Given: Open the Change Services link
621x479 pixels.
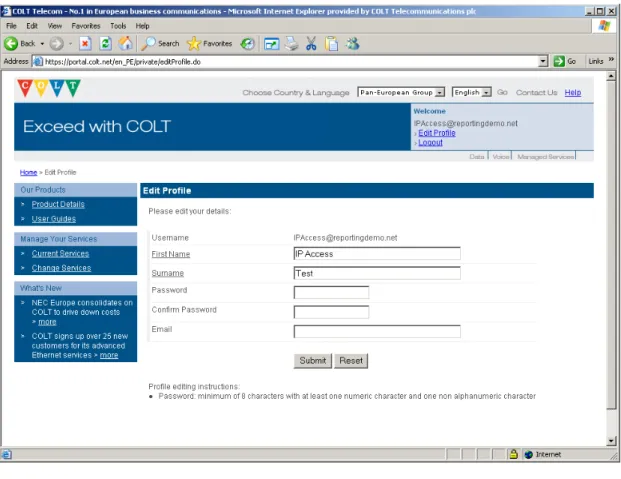Looking at the screenshot, I should tap(61, 268).
